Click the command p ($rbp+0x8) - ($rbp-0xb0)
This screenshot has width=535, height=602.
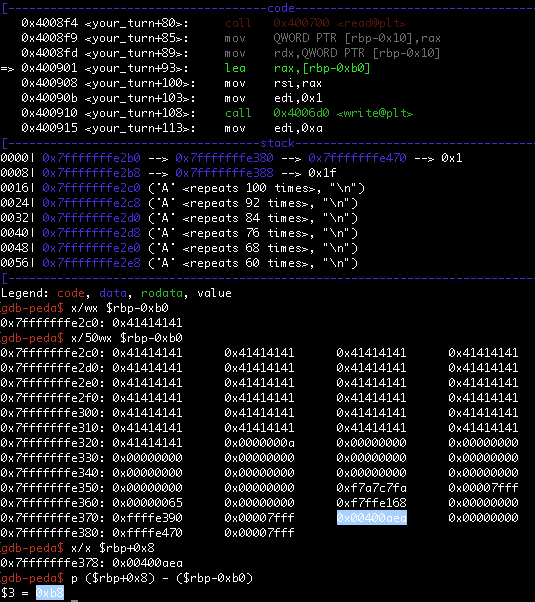click(162, 578)
